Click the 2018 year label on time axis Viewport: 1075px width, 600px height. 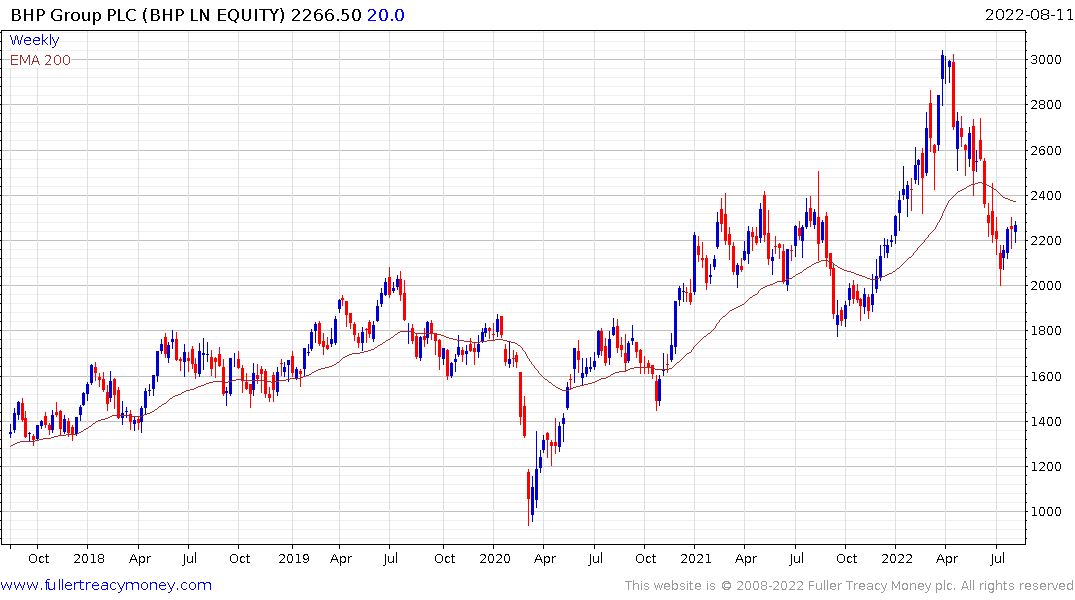pyautogui.click(x=89, y=558)
